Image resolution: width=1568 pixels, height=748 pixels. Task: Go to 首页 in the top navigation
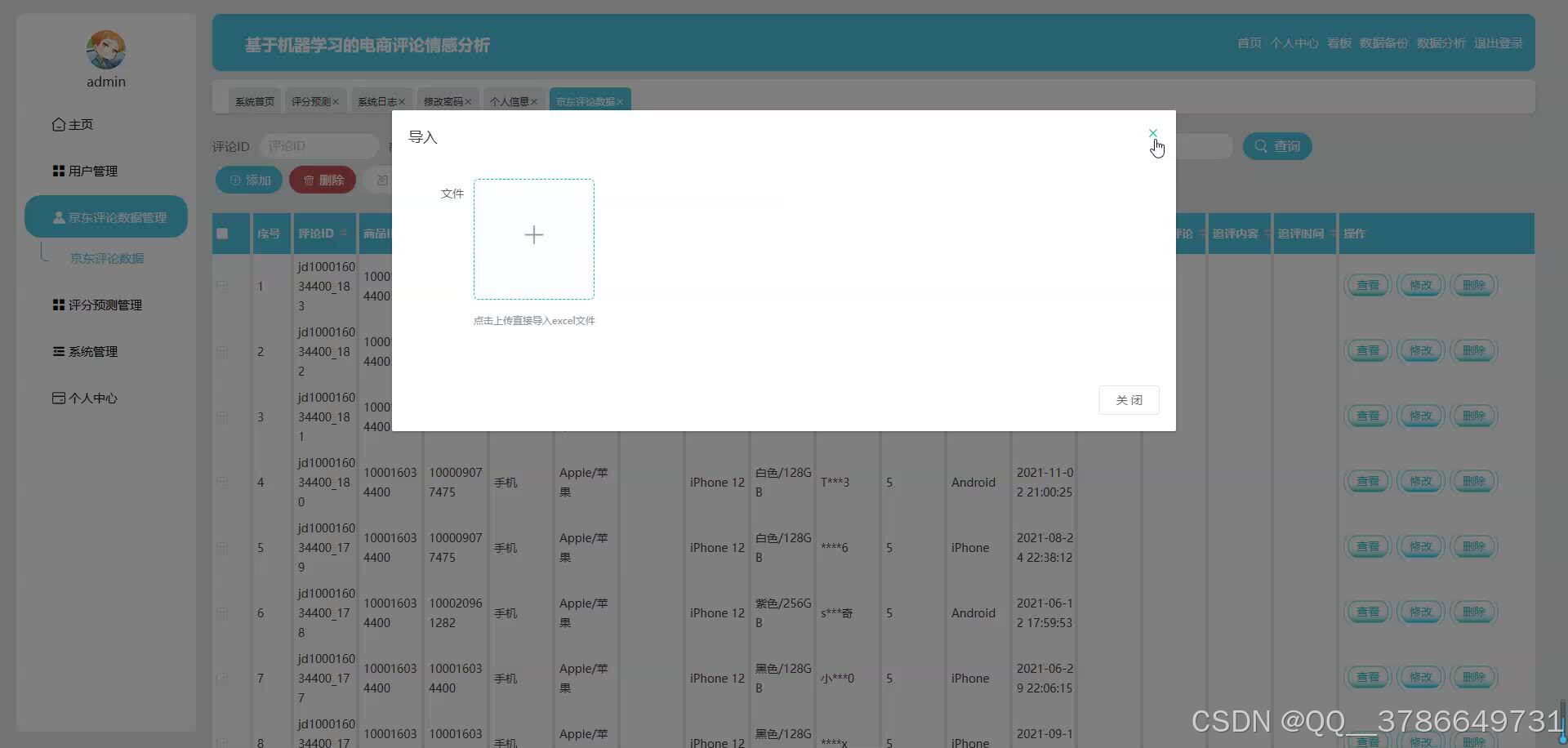pyautogui.click(x=1249, y=43)
